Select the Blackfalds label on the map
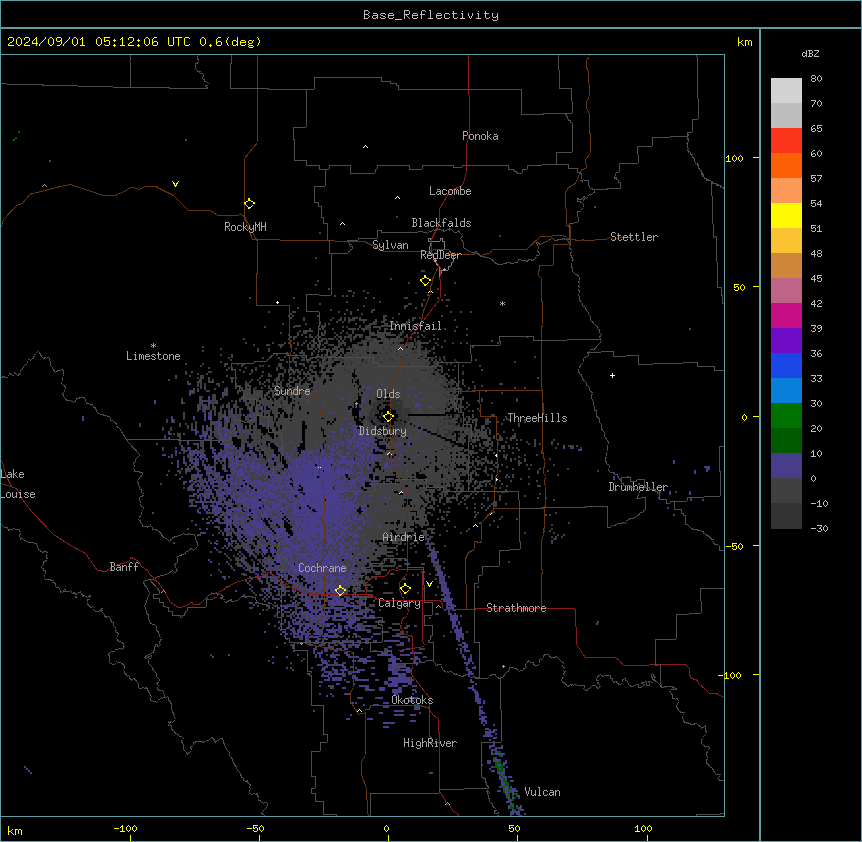862x842 pixels. tap(441, 223)
